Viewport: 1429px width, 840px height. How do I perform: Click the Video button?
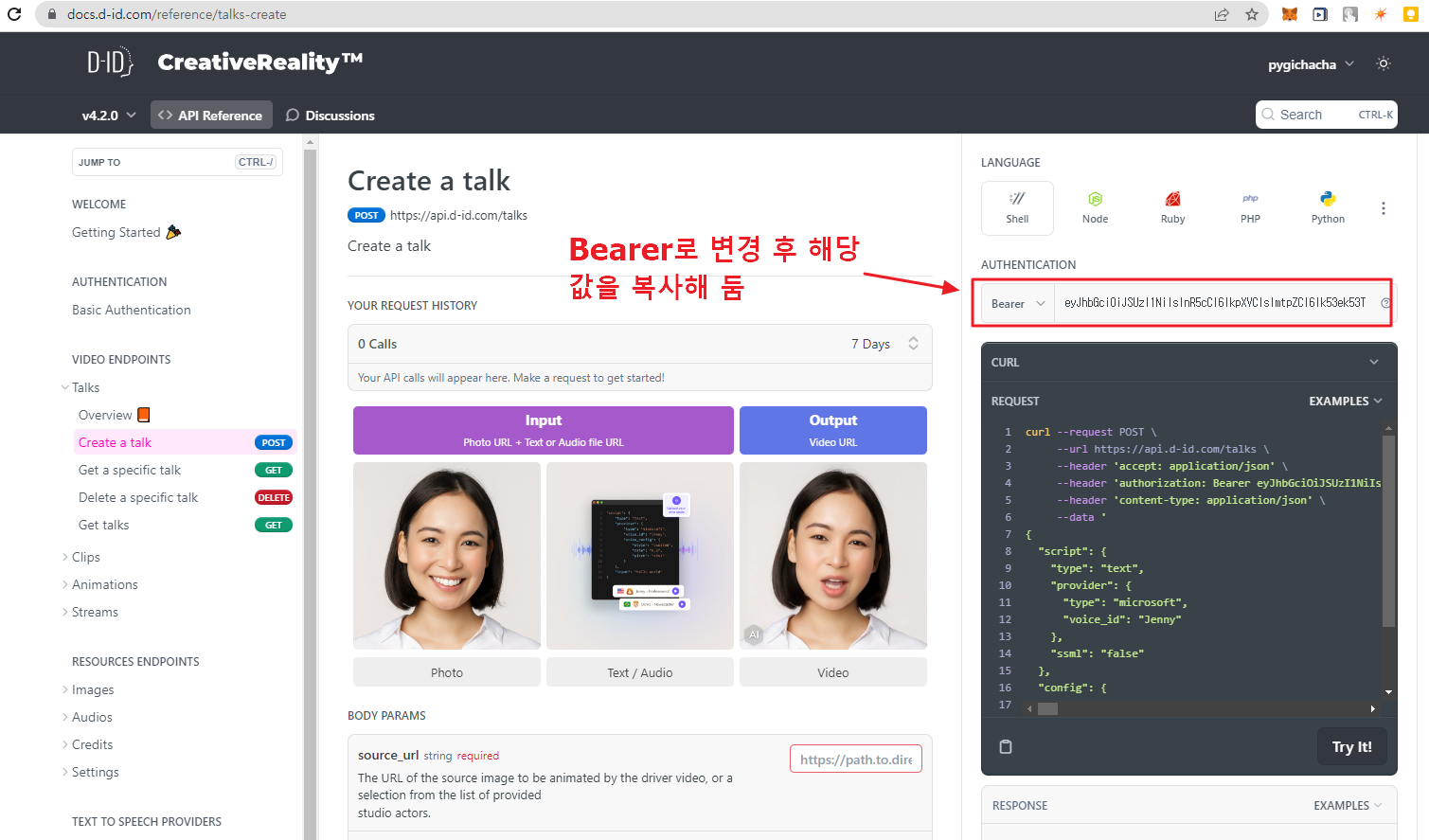tap(833, 672)
